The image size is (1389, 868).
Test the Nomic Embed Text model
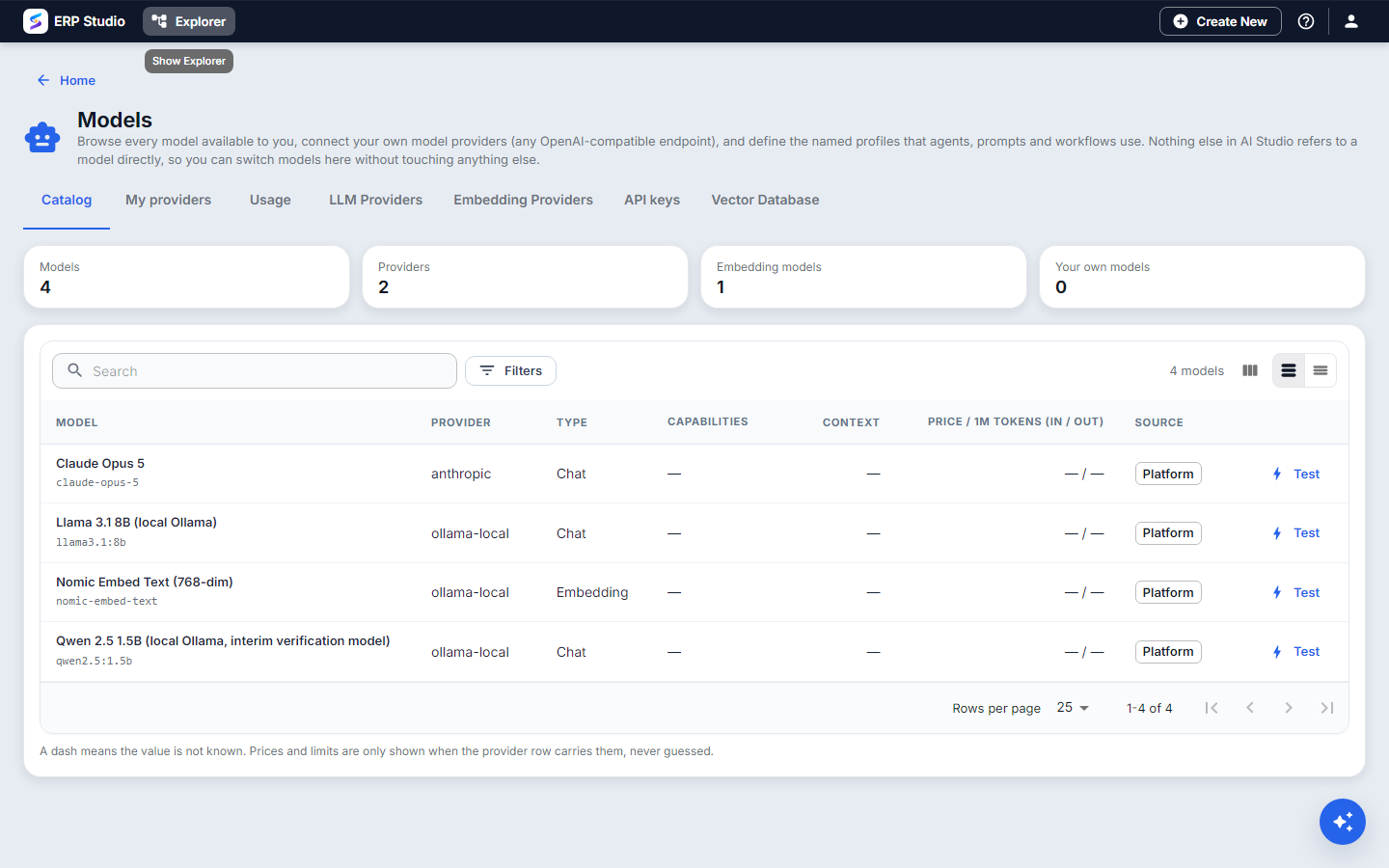coord(1295,592)
